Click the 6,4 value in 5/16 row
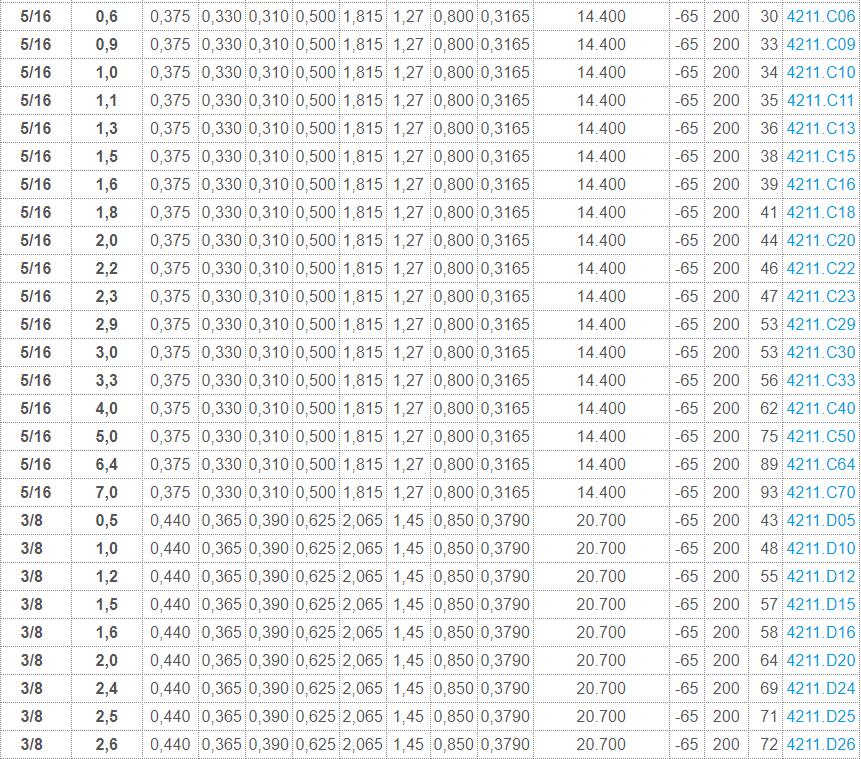861x759 pixels. pos(106,465)
